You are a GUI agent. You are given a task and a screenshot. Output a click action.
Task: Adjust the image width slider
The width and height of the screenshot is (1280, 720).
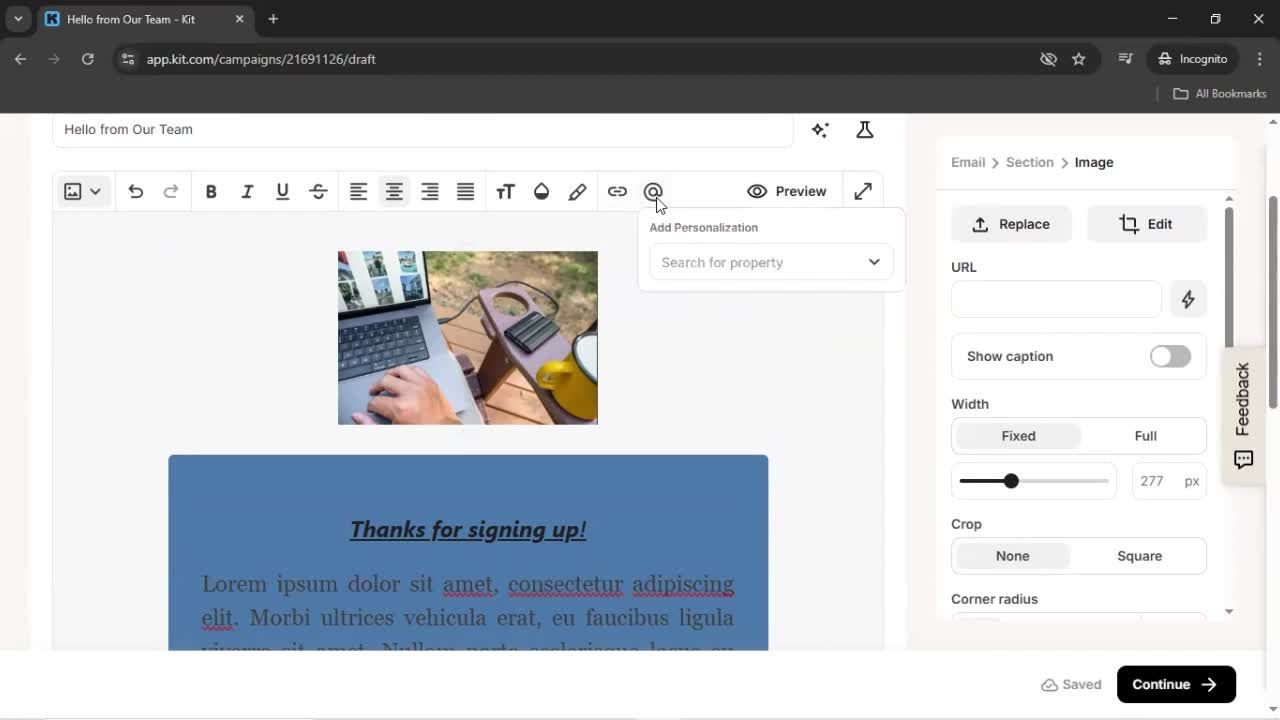click(x=1011, y=481)
